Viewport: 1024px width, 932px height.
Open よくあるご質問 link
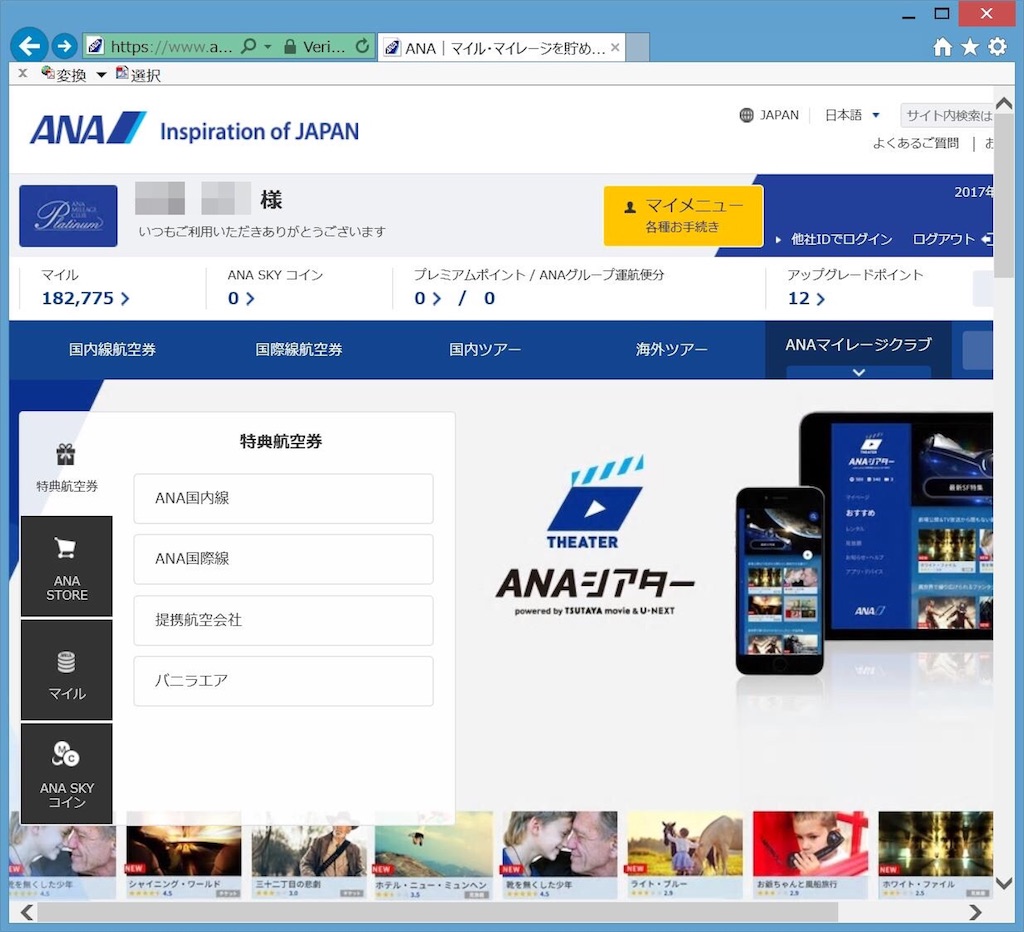tap(916, 143)
